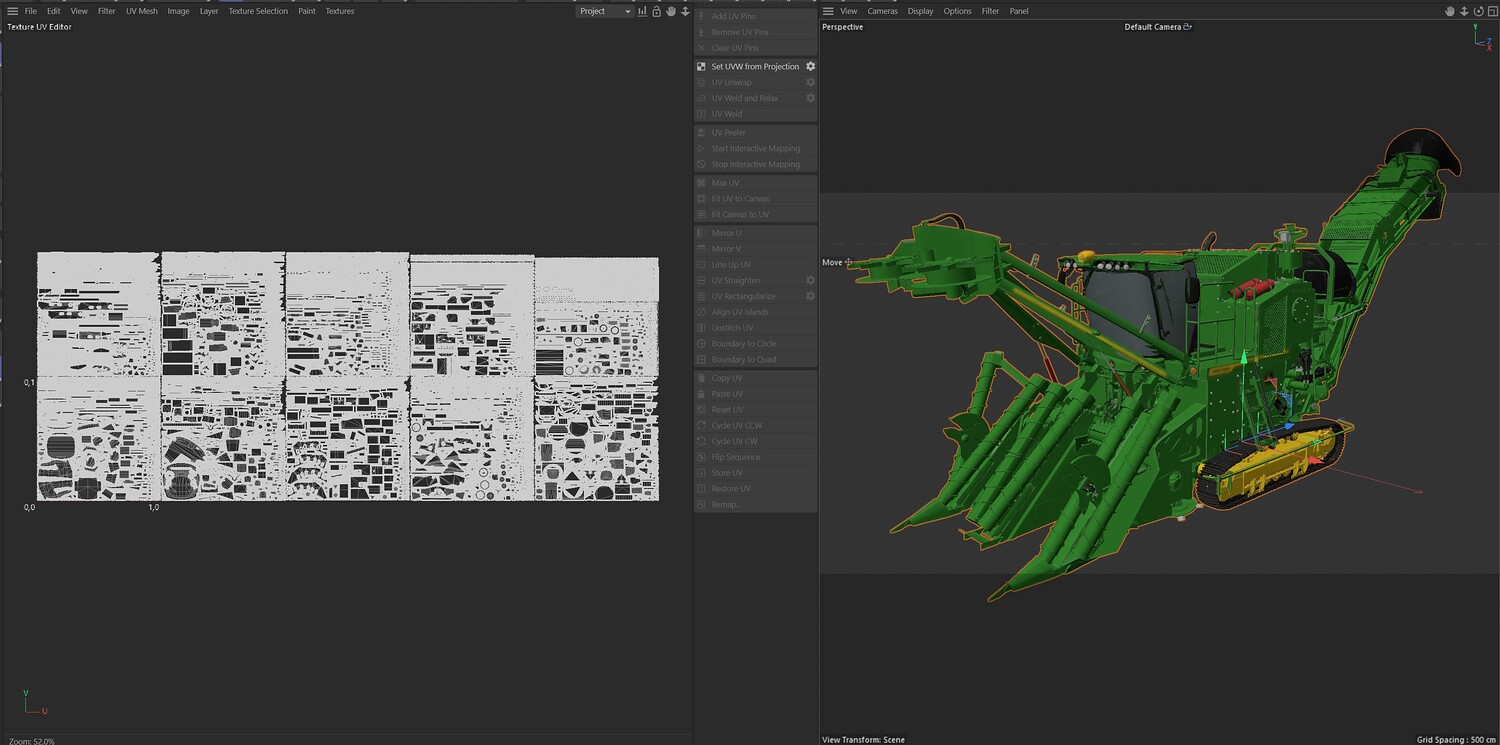Click the green Y-axis move handle
This screenshot has height=745, width=1500.
click(x=1244, y=358)
